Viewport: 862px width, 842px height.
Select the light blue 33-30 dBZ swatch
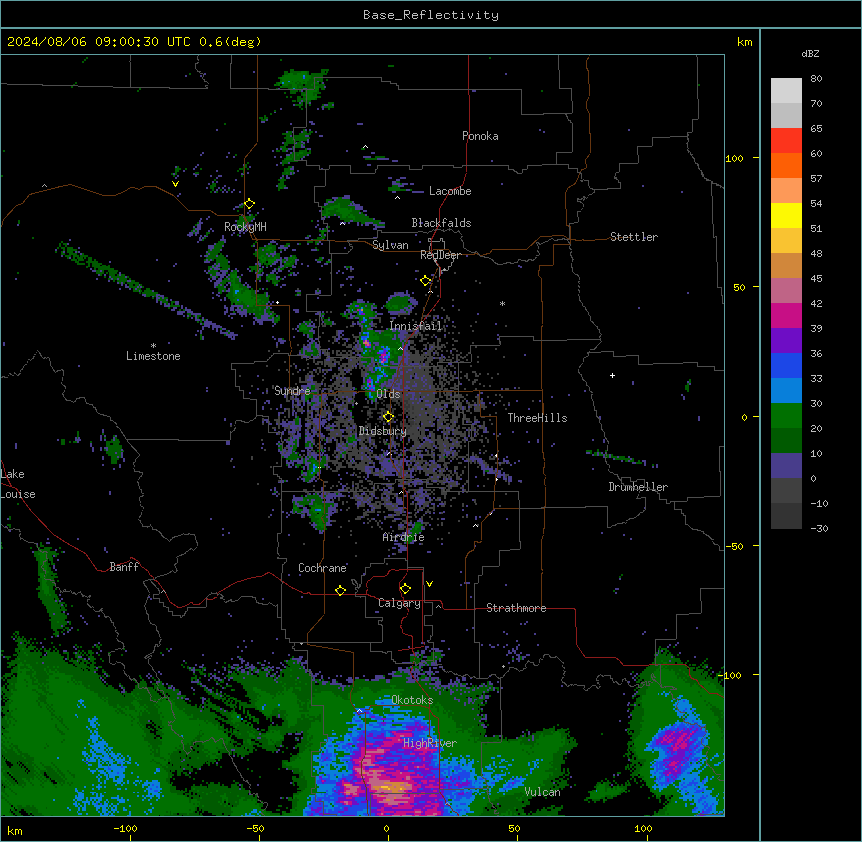tap(786, 390)
